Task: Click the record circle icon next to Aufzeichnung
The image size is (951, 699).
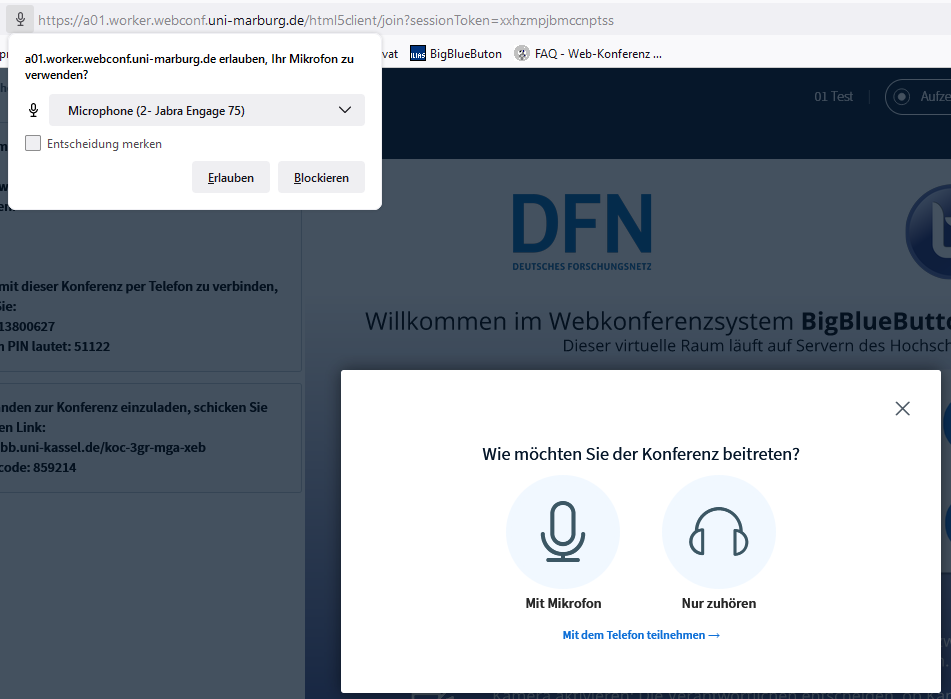Action: [902, 96]
